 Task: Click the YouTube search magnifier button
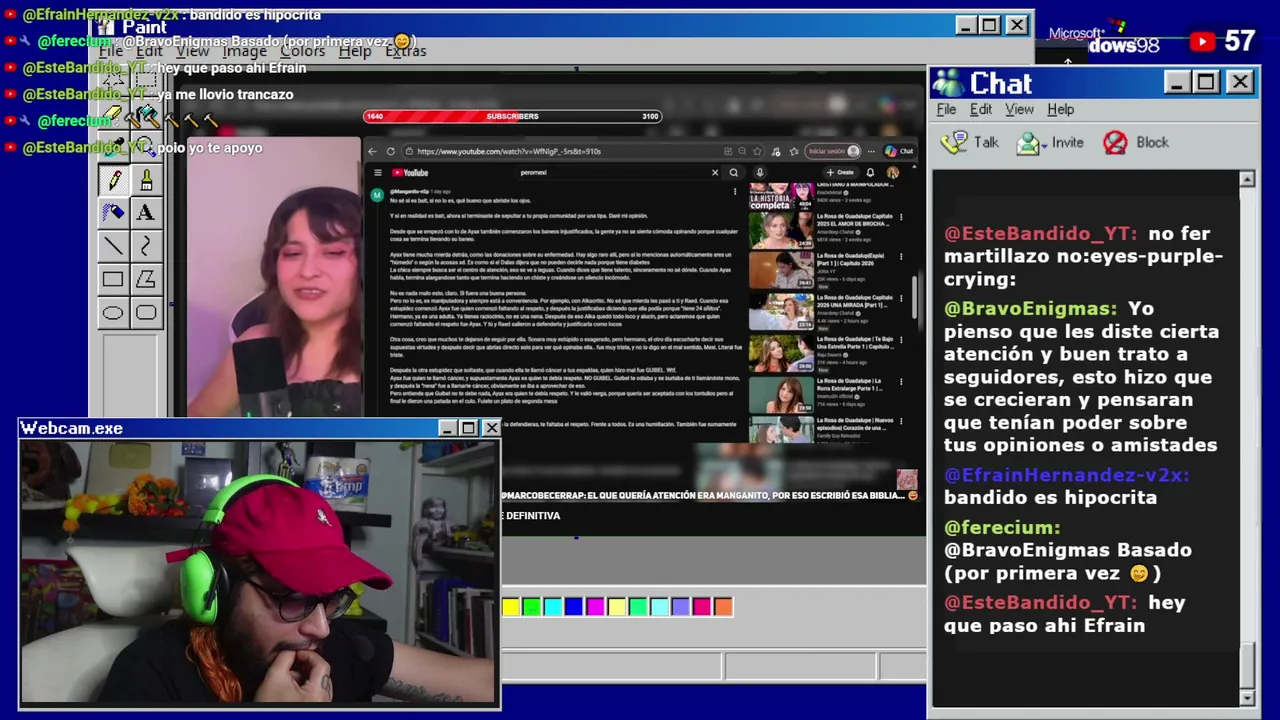point(733,172)
